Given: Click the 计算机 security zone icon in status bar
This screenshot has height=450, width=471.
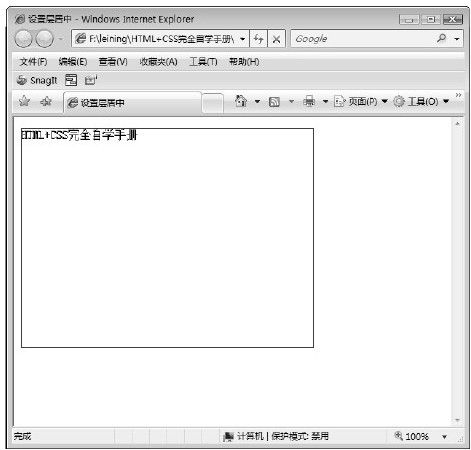Looking at the screenshot, I should pyautogui.click(x=229, y=436).
